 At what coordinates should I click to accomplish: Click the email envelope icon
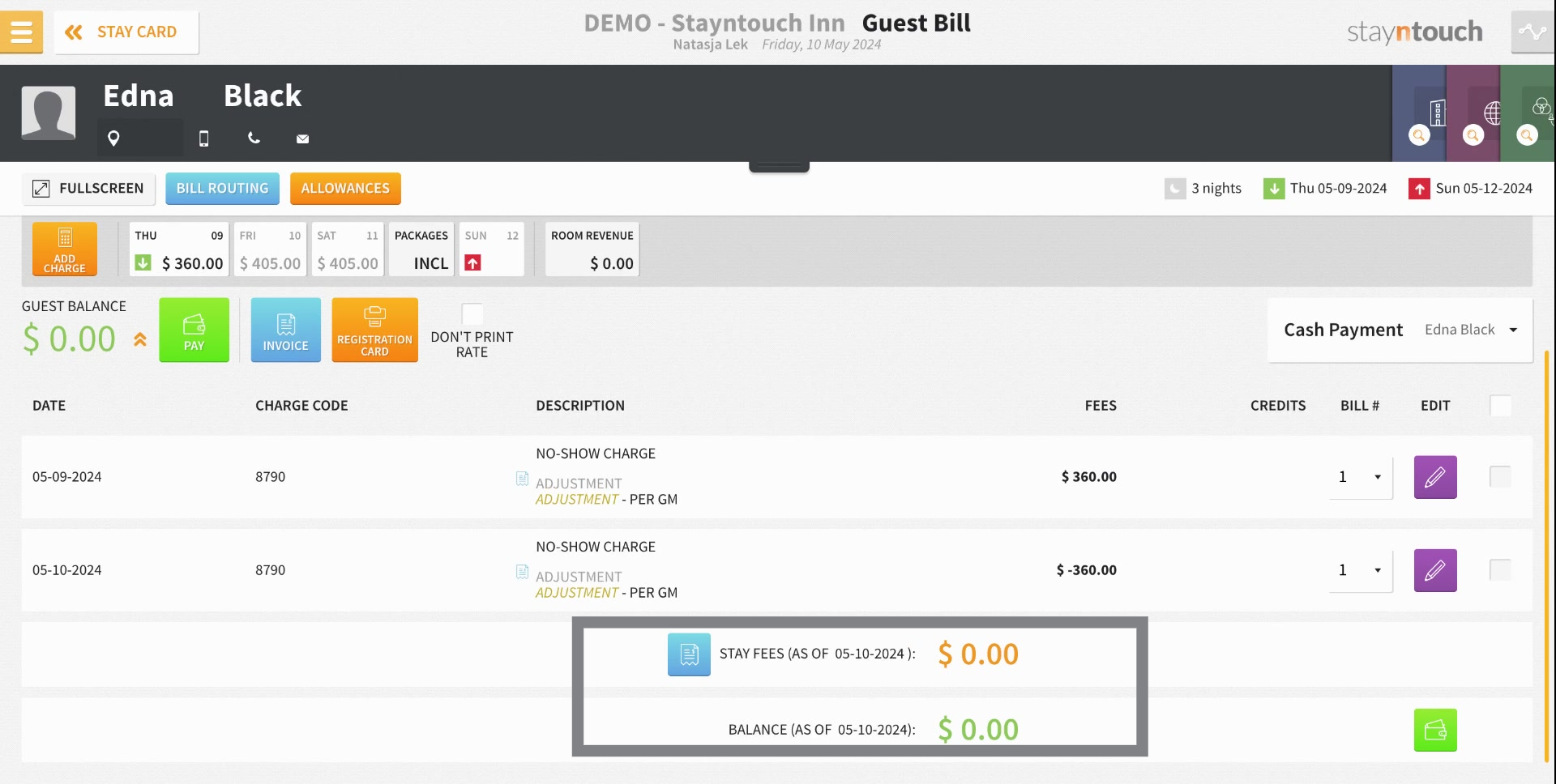point(302,138)
